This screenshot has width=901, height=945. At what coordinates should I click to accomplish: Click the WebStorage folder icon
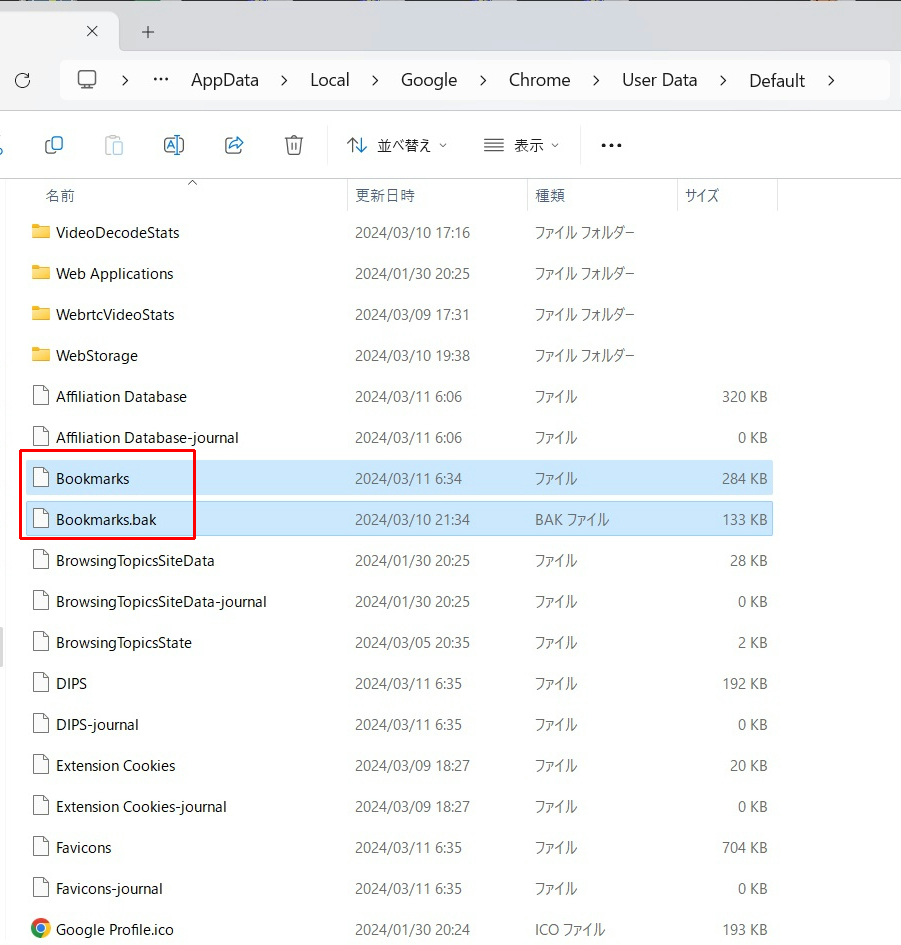pos(40,355)
